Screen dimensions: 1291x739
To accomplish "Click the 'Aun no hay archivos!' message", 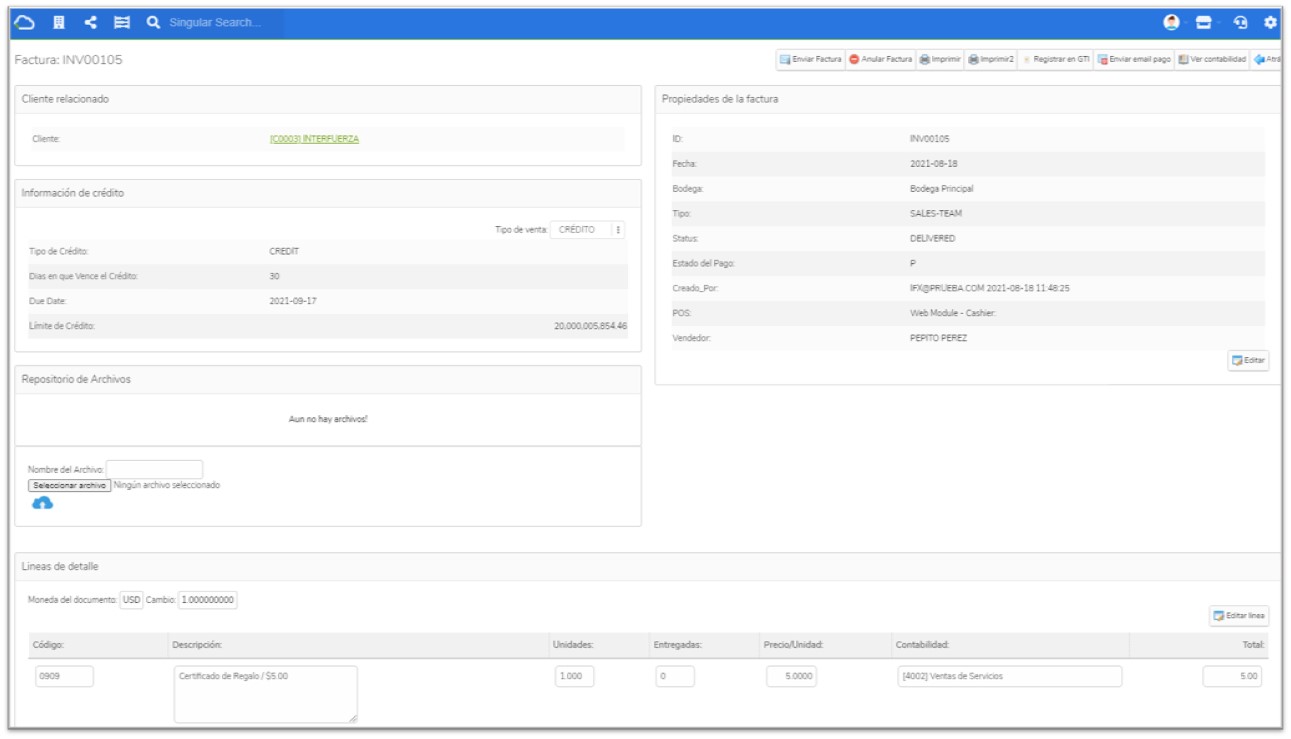I will click(328, 420).
